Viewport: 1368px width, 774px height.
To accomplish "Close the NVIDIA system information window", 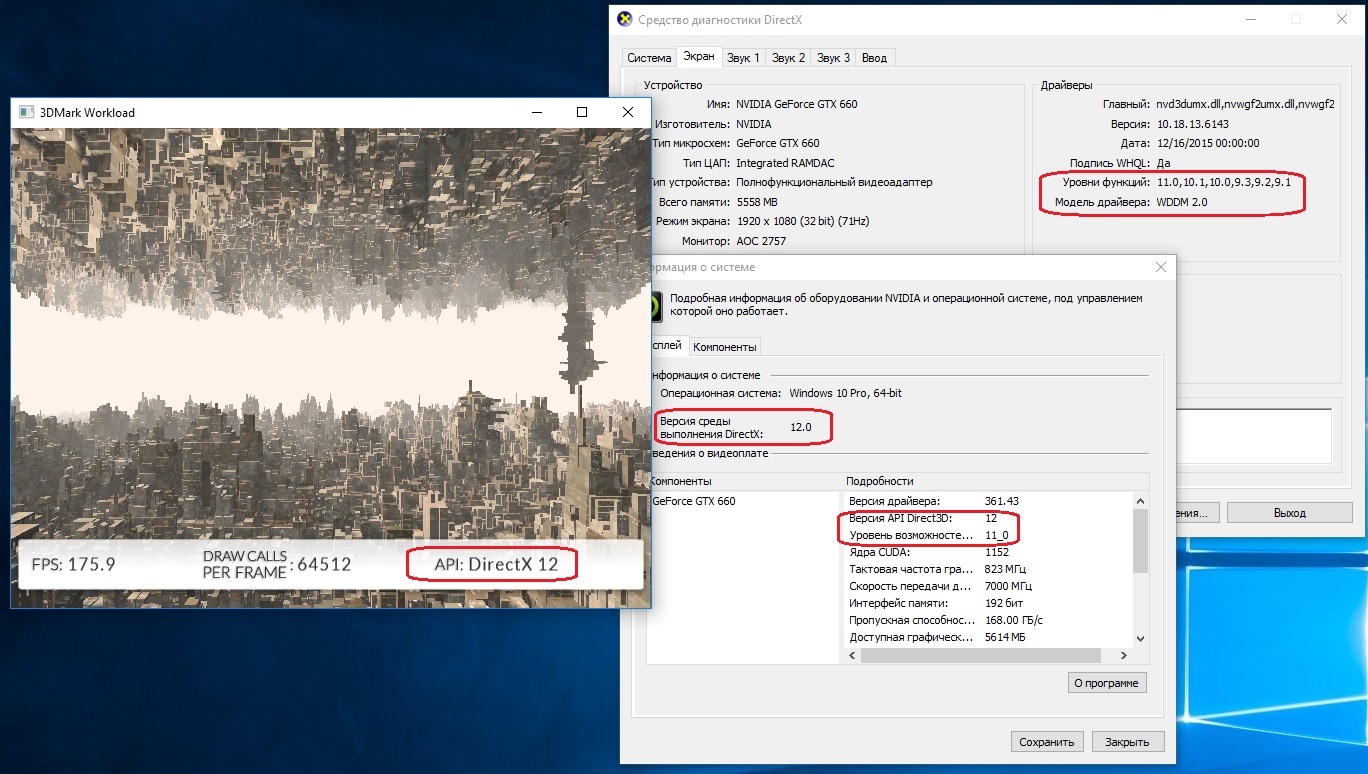I will tap(1160, 267).
